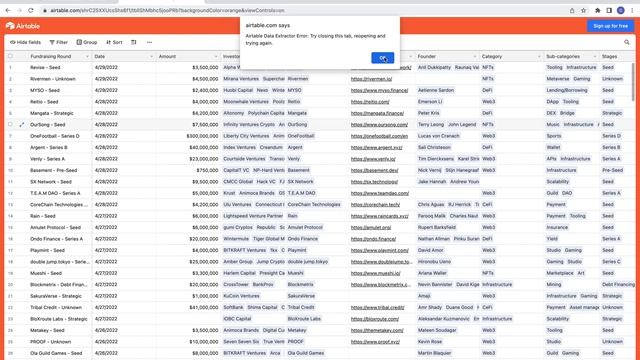The height and width of the screenshot is (360, 640).
Task: Toggle the select all rows checkbox
Action: (x=10, y=56)
